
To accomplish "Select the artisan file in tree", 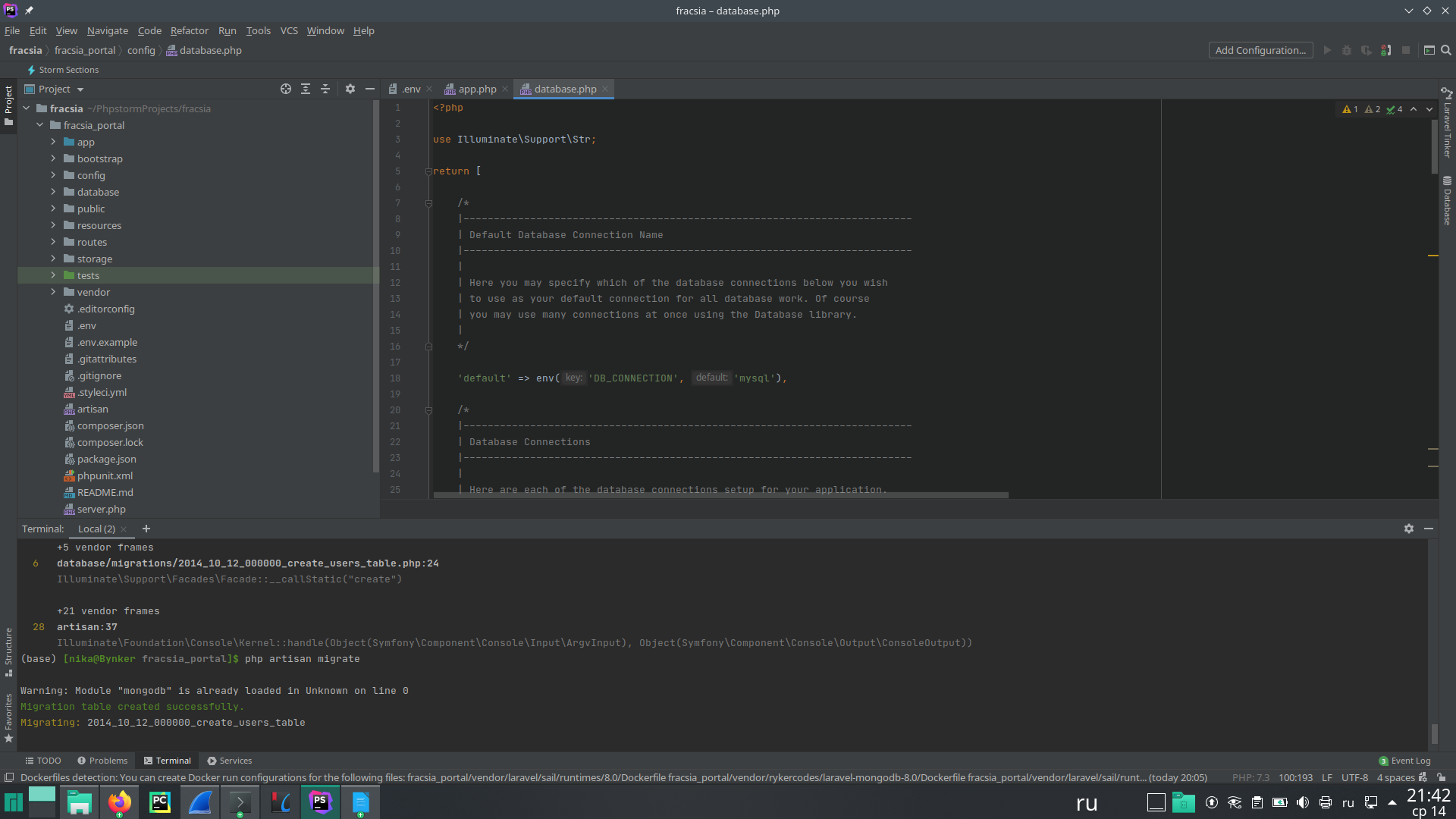I will (x=93, y=409).
